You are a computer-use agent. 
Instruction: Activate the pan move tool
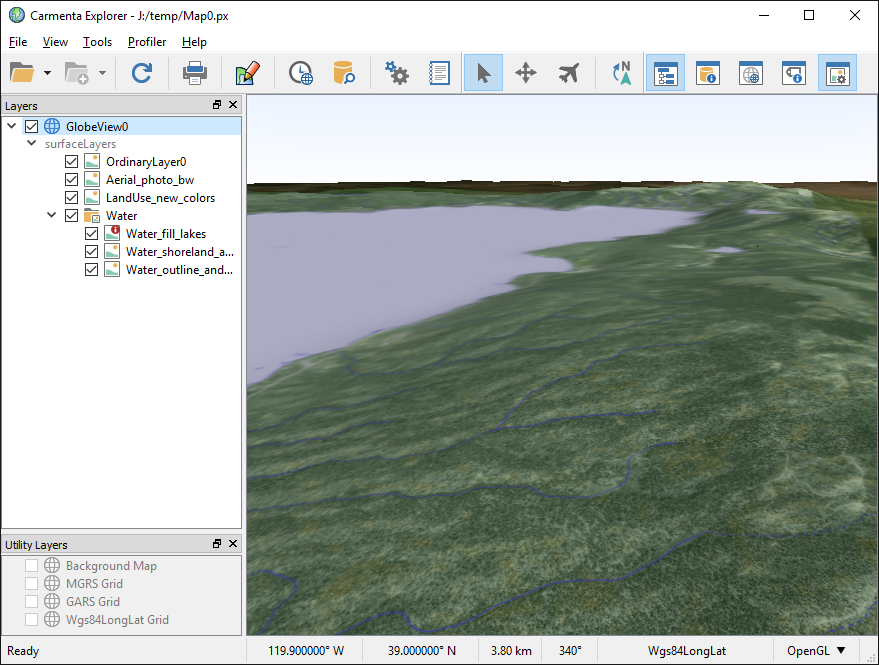(x=526, y=73)
